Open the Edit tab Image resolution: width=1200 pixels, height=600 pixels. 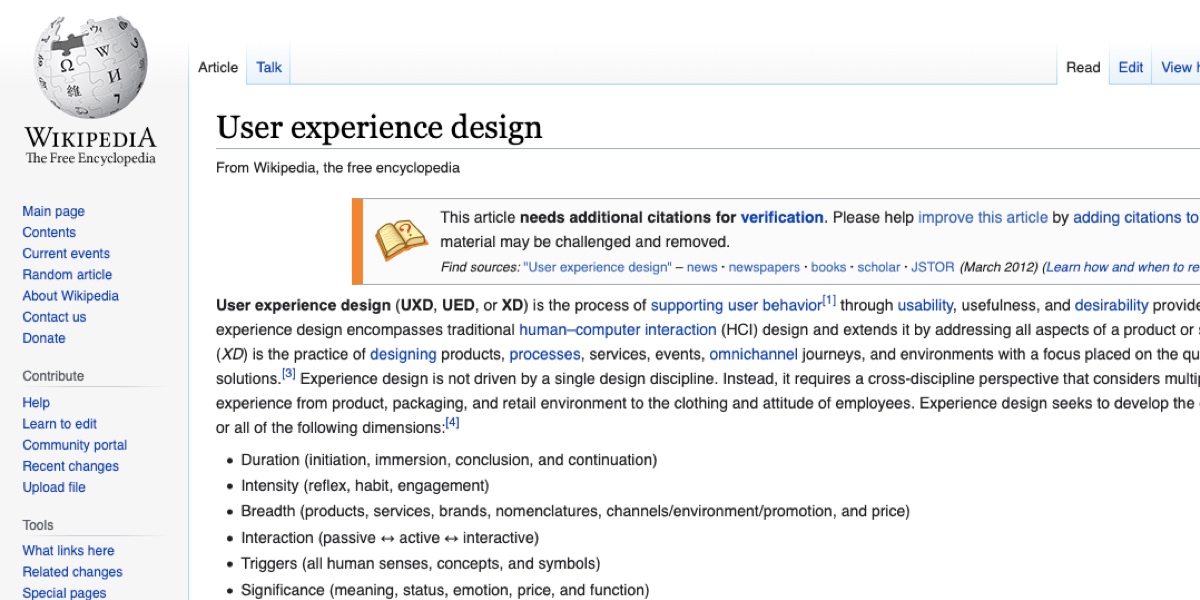pyautogui.click(x=1130, y=67)
